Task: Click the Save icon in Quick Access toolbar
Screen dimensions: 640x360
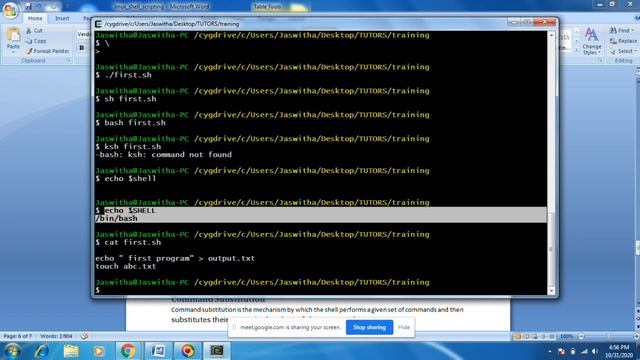Action: 28,6
